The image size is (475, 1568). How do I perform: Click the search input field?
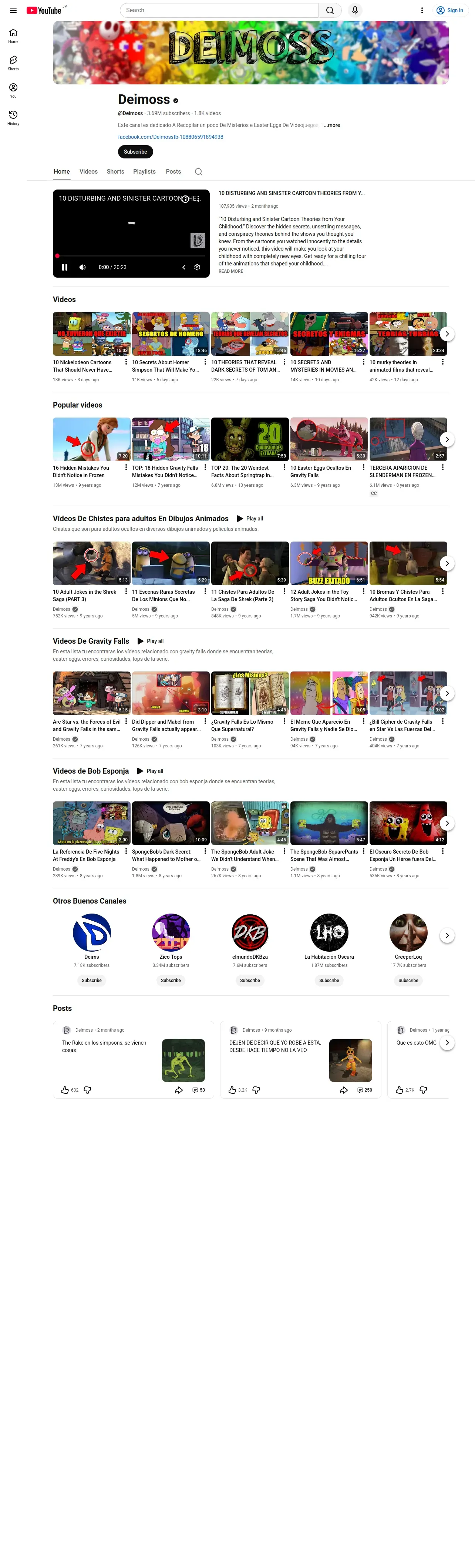tap(219, 10)
